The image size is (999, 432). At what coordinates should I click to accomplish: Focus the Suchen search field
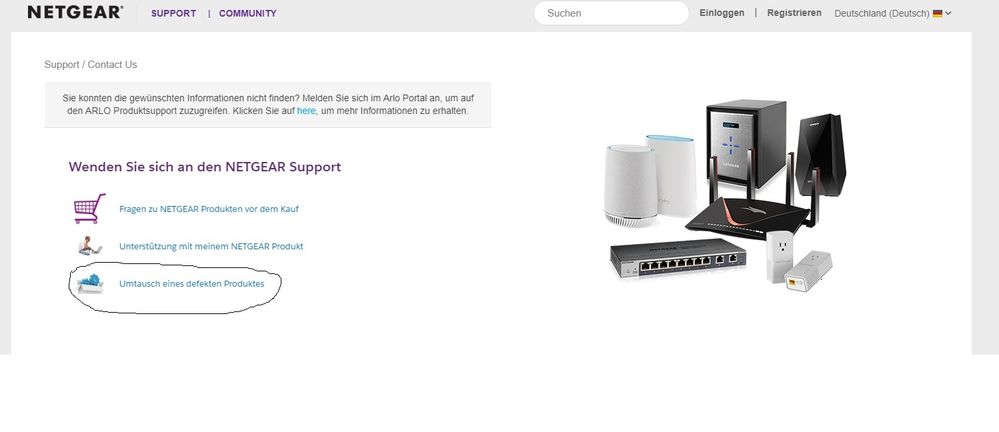pyautogui.click(x=611, y=13)
